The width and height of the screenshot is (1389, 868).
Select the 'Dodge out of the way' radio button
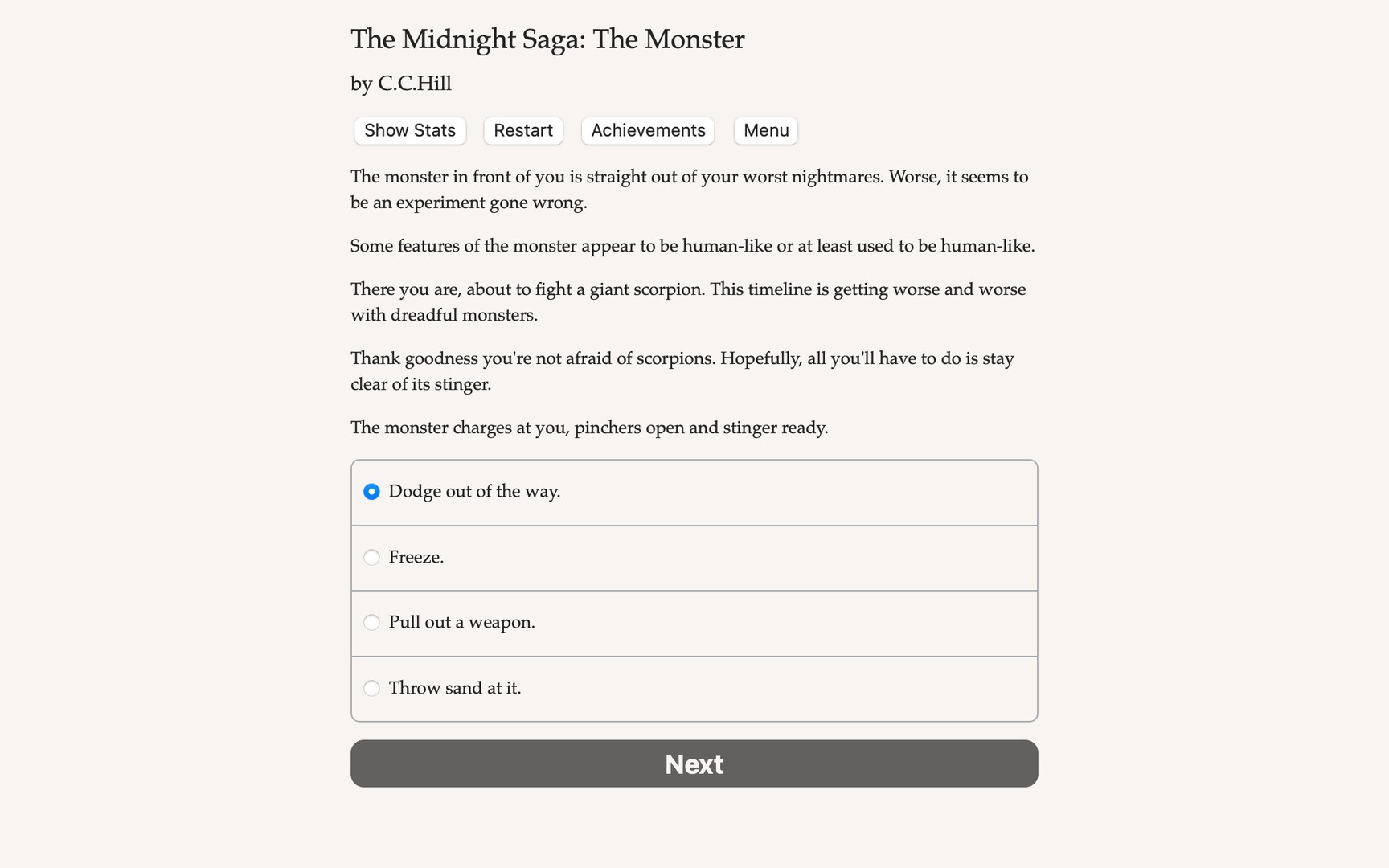coord(371,492)
